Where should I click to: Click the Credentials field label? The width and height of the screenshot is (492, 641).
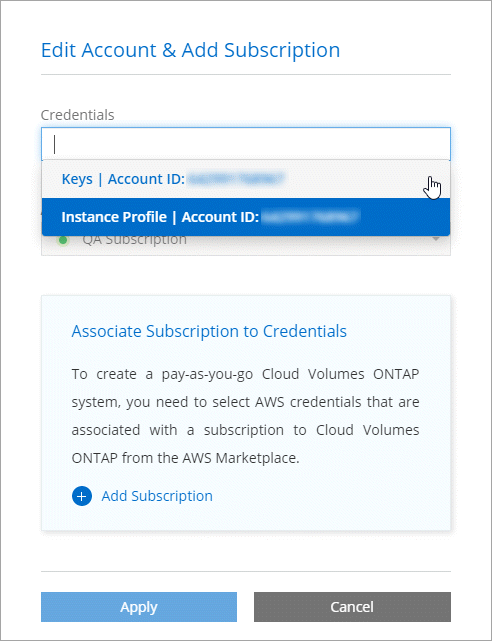78,115
